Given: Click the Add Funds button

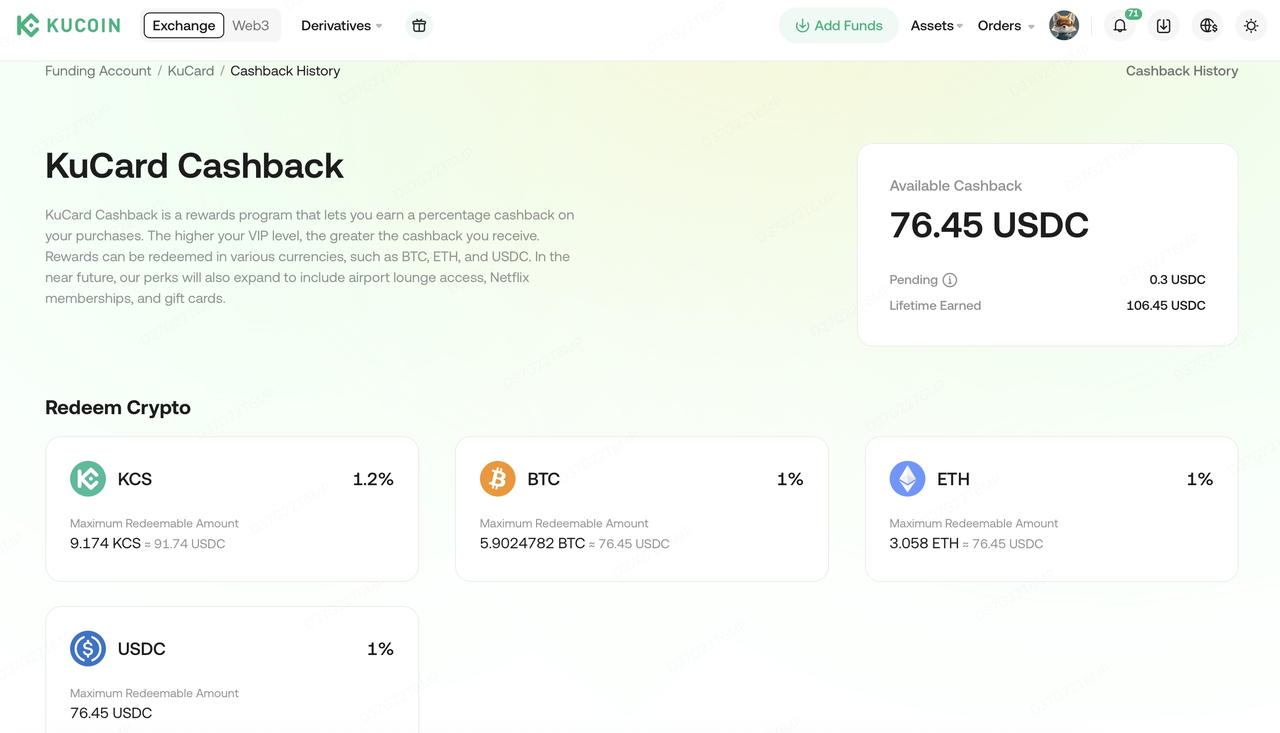Looking at the screenshot, I should (838, 26).
